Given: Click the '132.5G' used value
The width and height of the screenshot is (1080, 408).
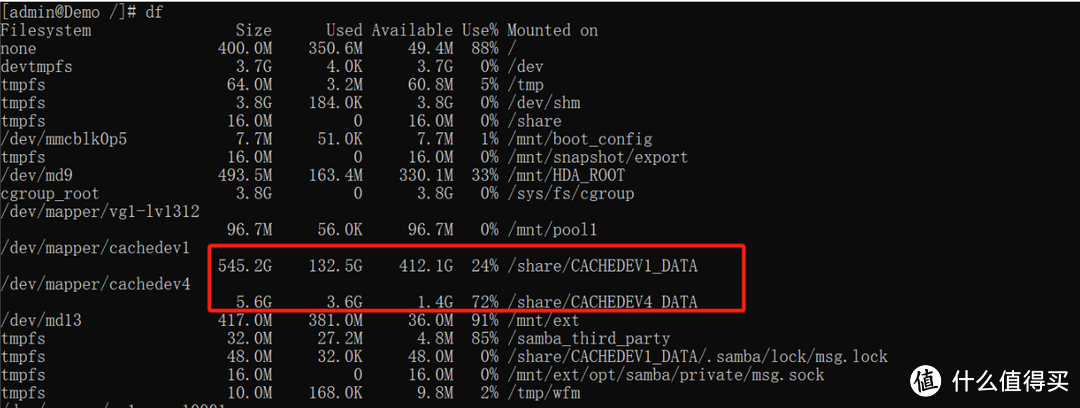Looking at the screenshot, I should tap(335, 265).
